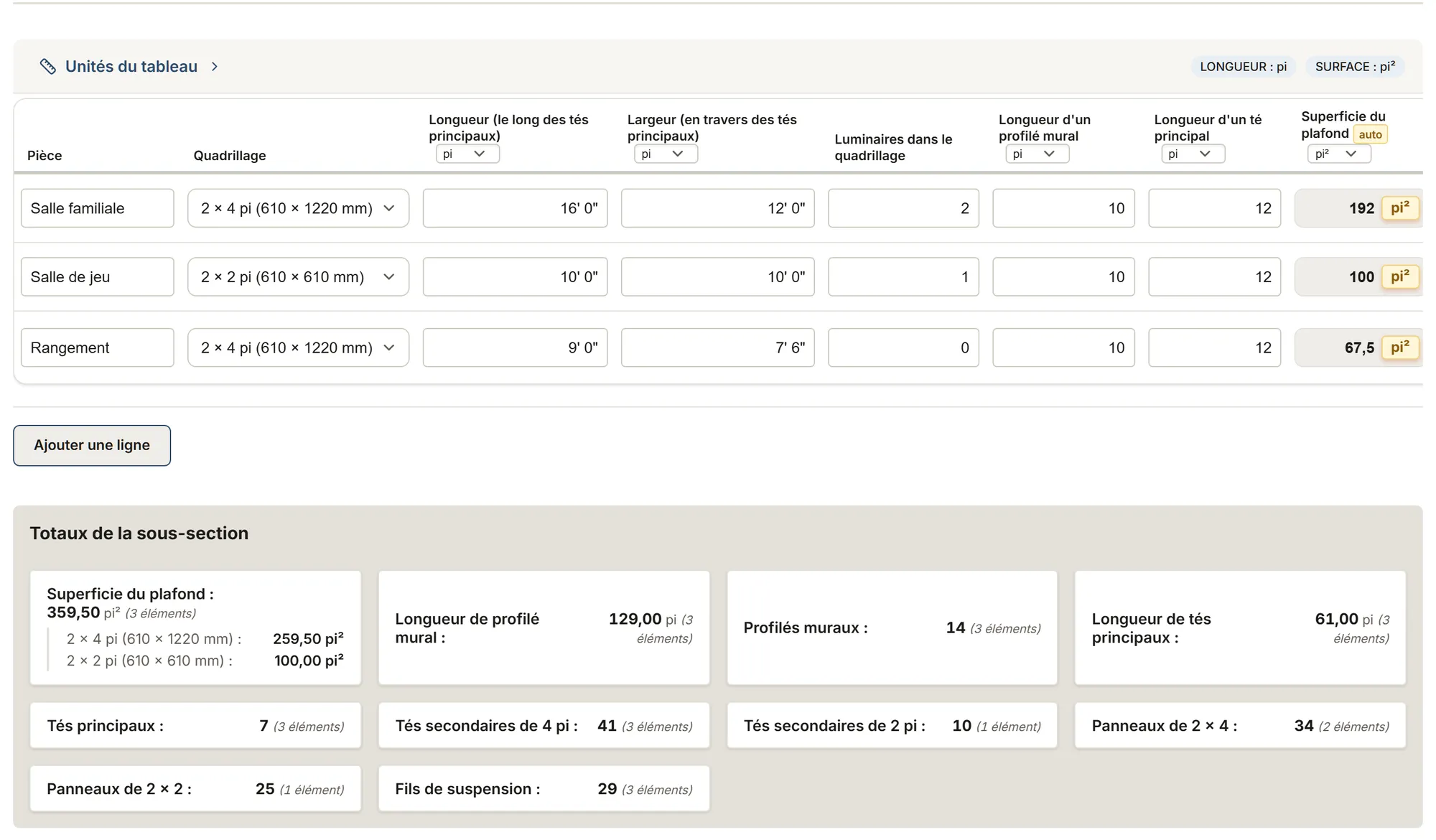Click the 12' 0" width field
Image resolution: width=1436 pixels, height=840 pixels.
coord(718,208)
